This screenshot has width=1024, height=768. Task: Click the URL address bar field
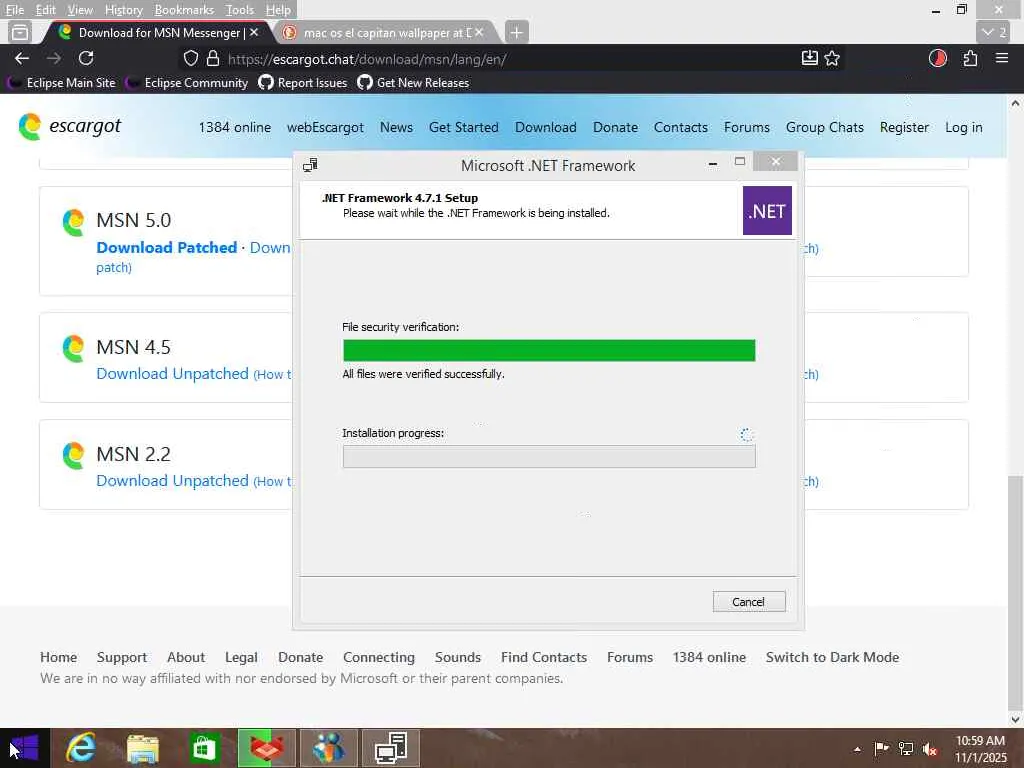click(509, 59)
